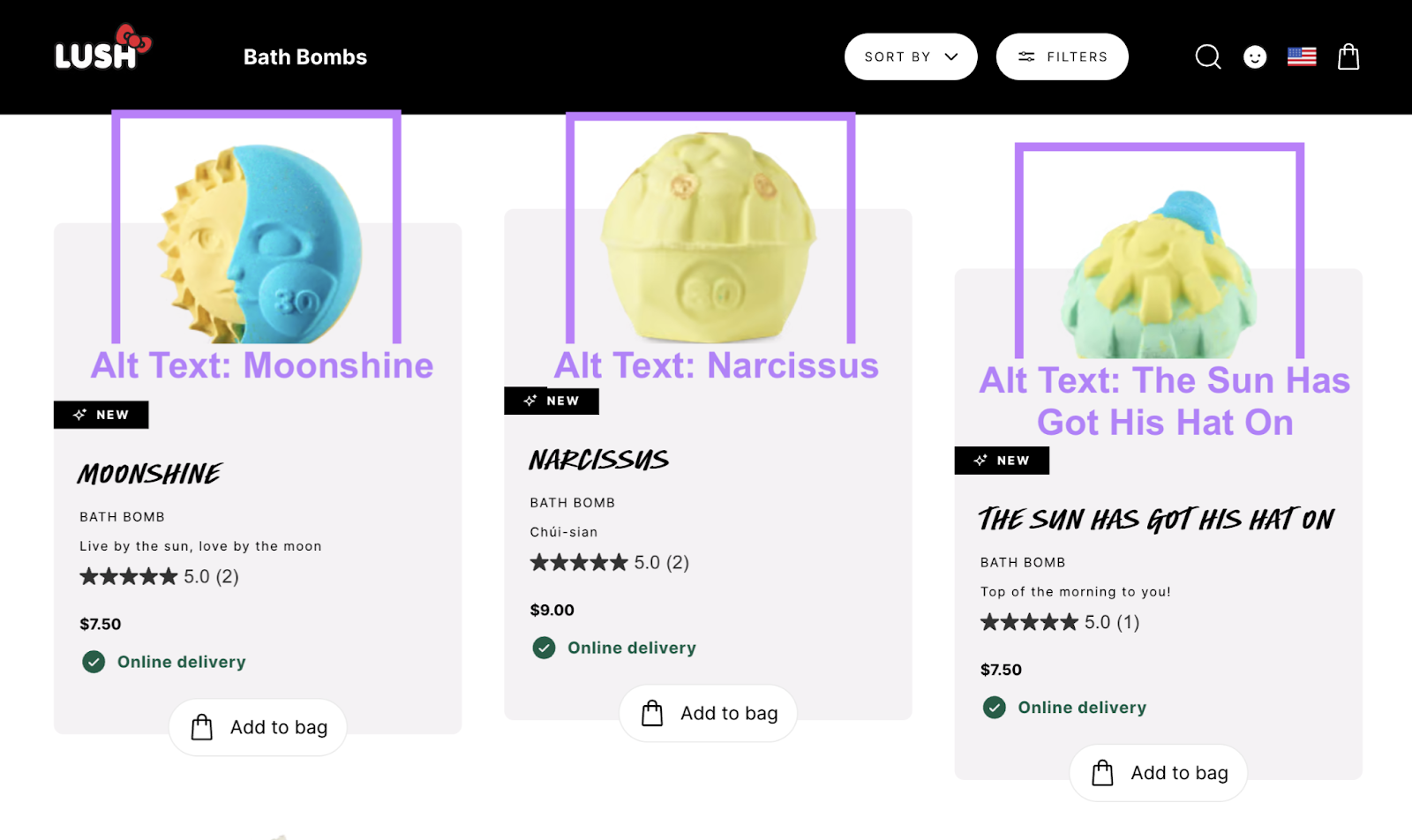1412x840 pixels.
Task: Click the green checkmark beside Moonshine's Online delivery
Action: pyautogui.click(x=93, y=662)
